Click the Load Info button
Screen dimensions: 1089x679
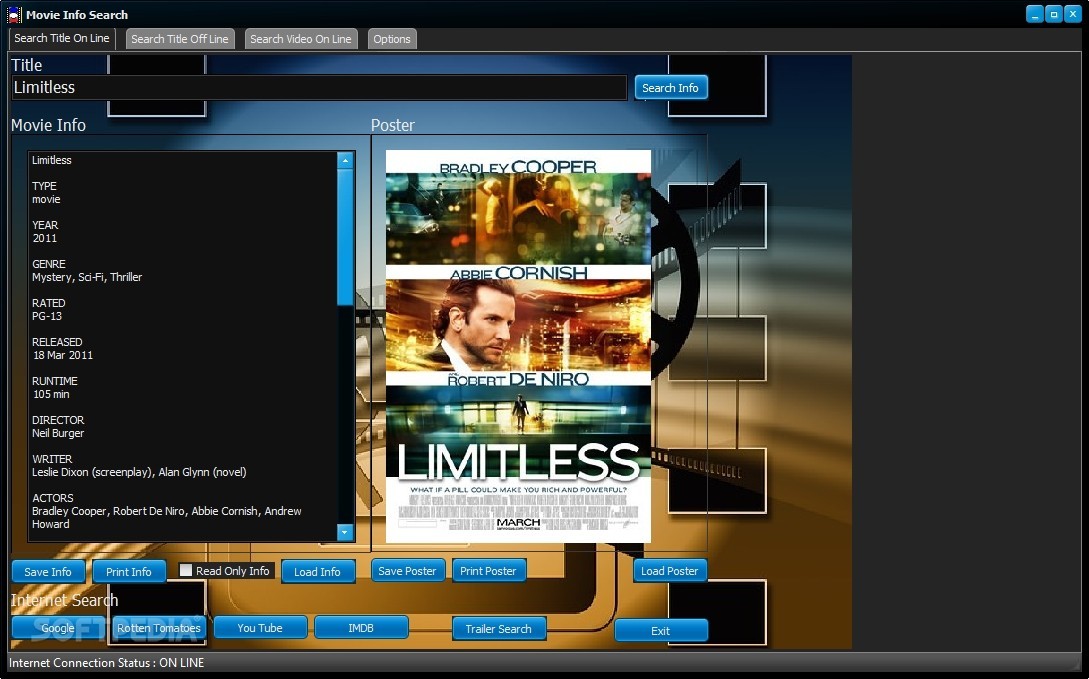coord(317,571)
